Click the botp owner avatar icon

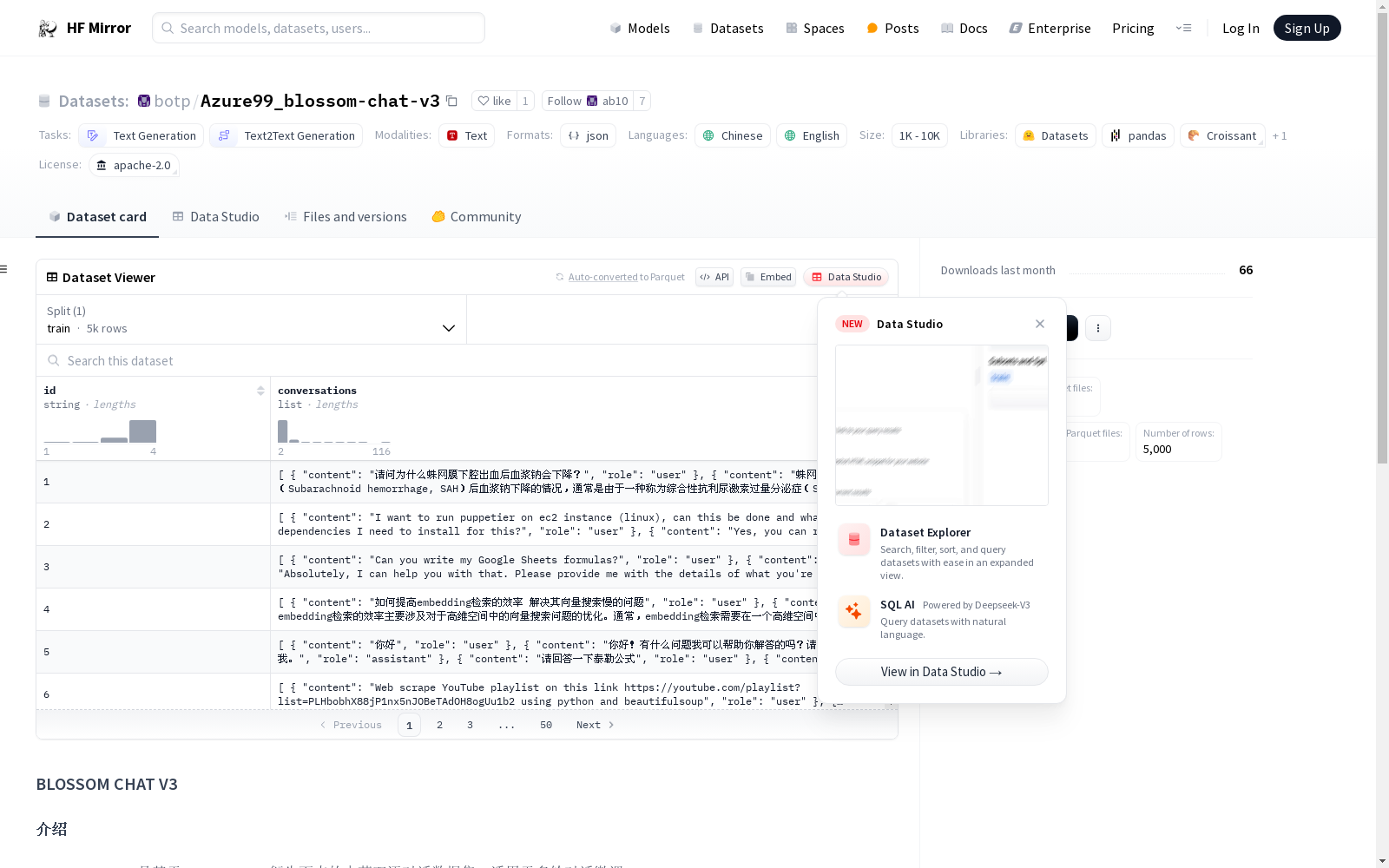[x=144, y=101]
